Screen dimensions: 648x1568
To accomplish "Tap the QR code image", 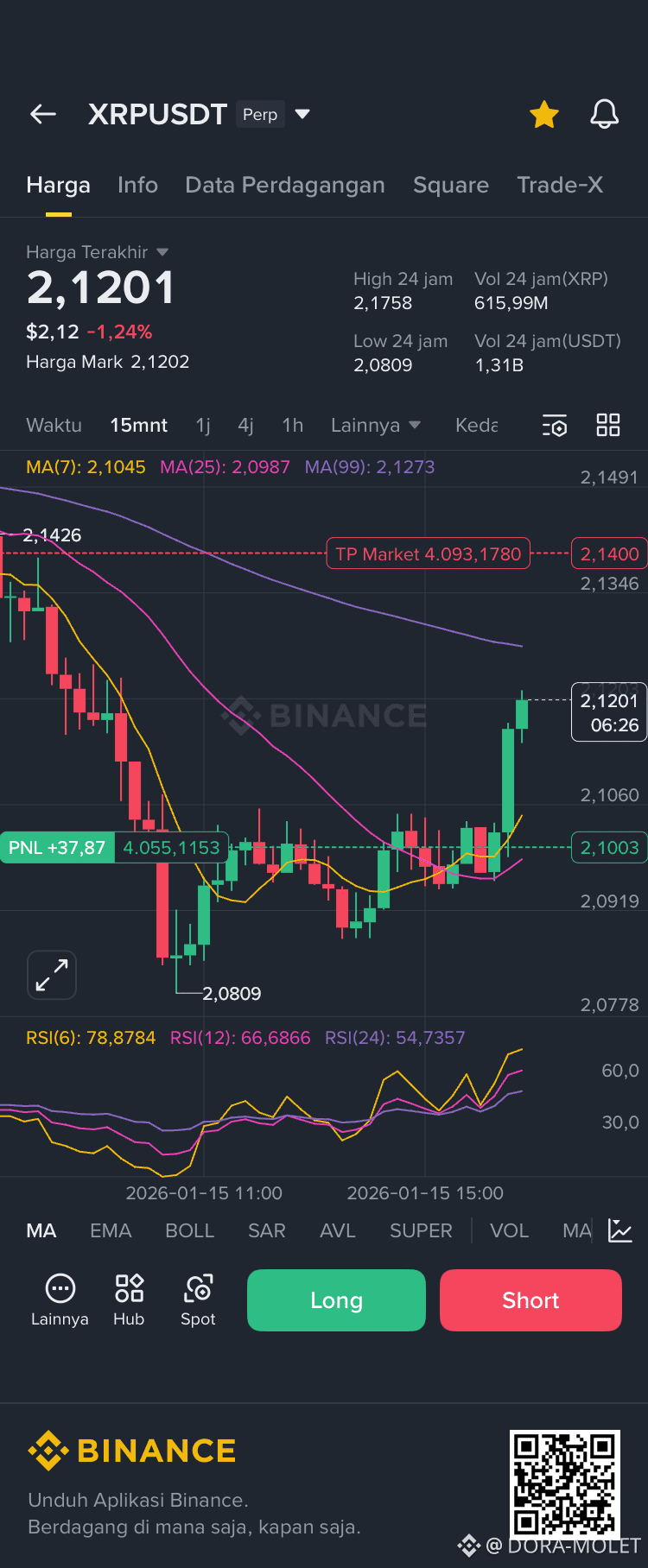I will coord(565,1483).
